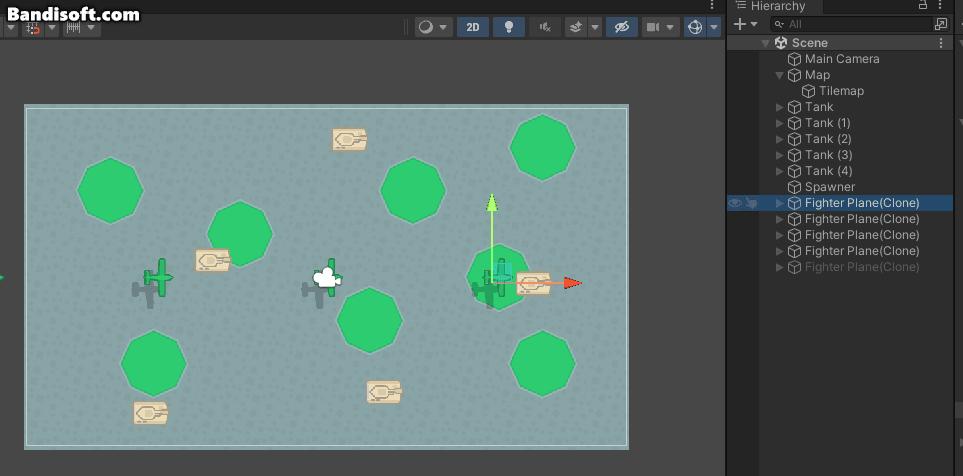The height and width of the screenshot is (476, 963).
Task: Select the greyed-out Fighter Plane(Clone) row
Action: pyautogui.click(x=840, y=267)
